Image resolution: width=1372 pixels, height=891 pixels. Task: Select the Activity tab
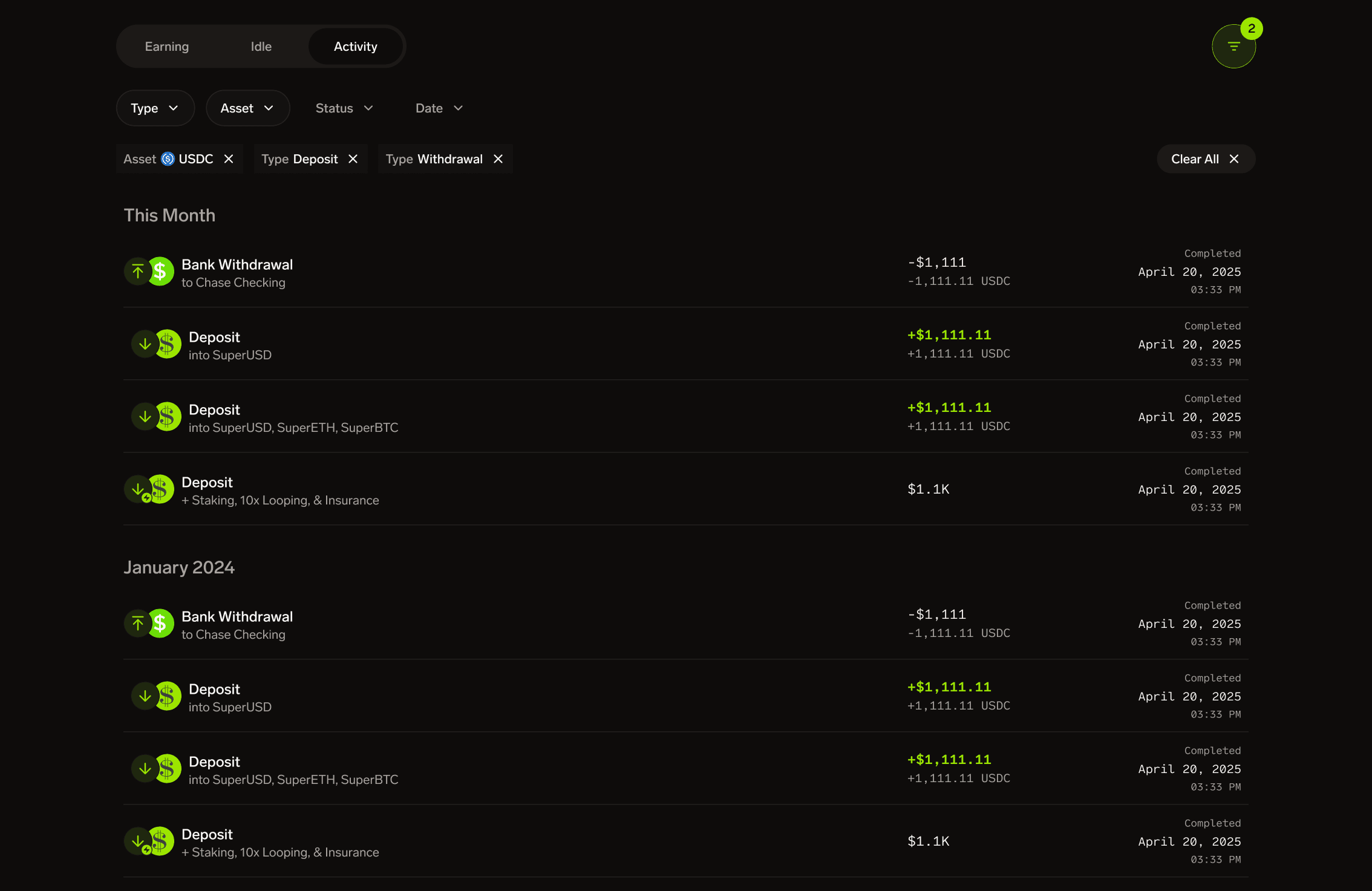tap(356, 47)
